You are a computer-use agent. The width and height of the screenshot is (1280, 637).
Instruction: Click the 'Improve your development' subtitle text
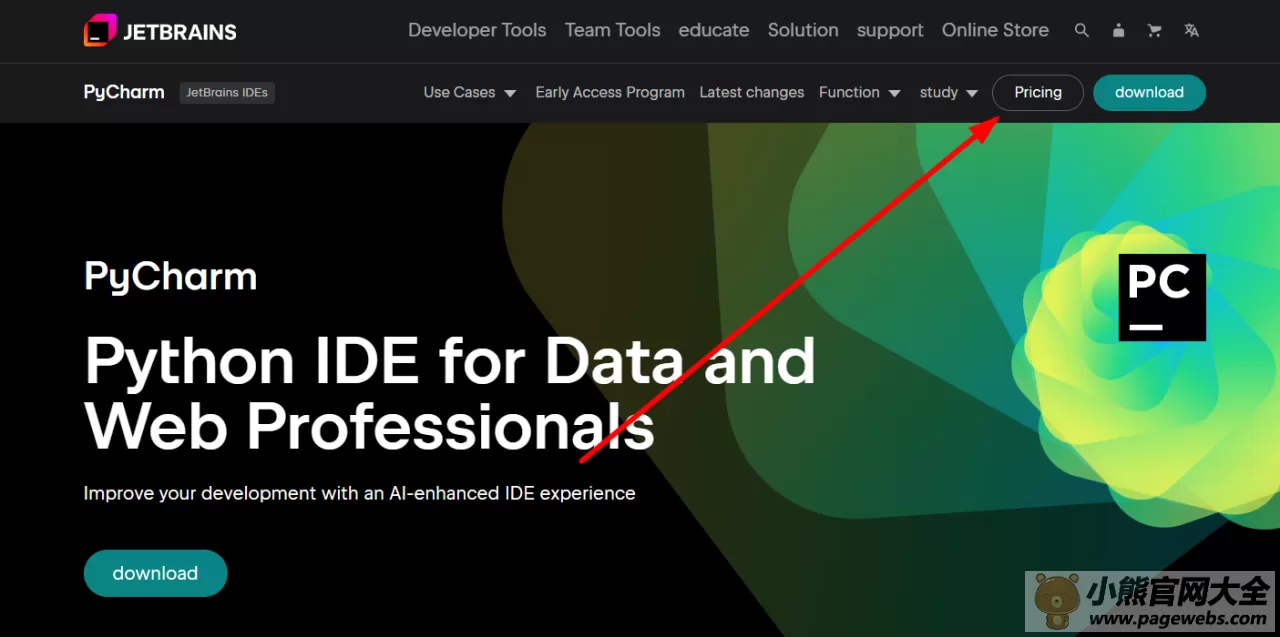(360, 493)
